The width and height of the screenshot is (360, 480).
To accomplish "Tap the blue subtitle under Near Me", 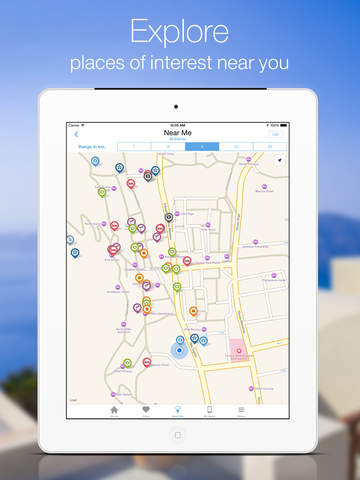I will point(177,139).
